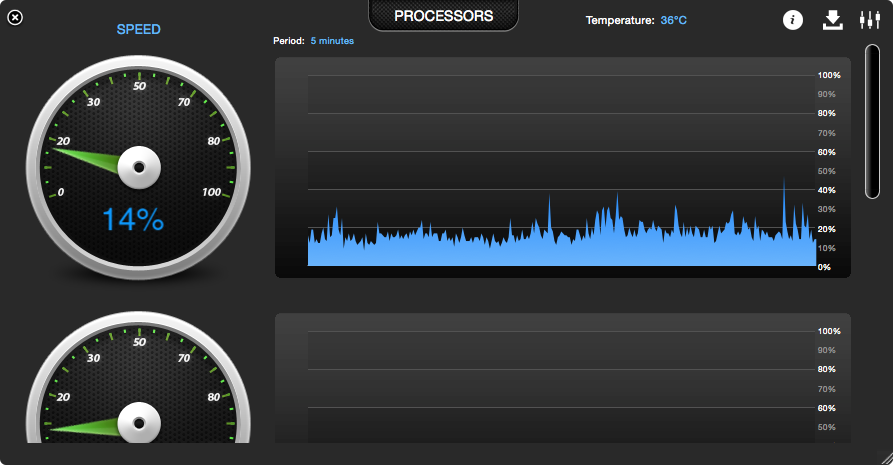Click 40% axis label of first graph
Viewport: 893px width, 465px height.
click(x=827, y=190)
